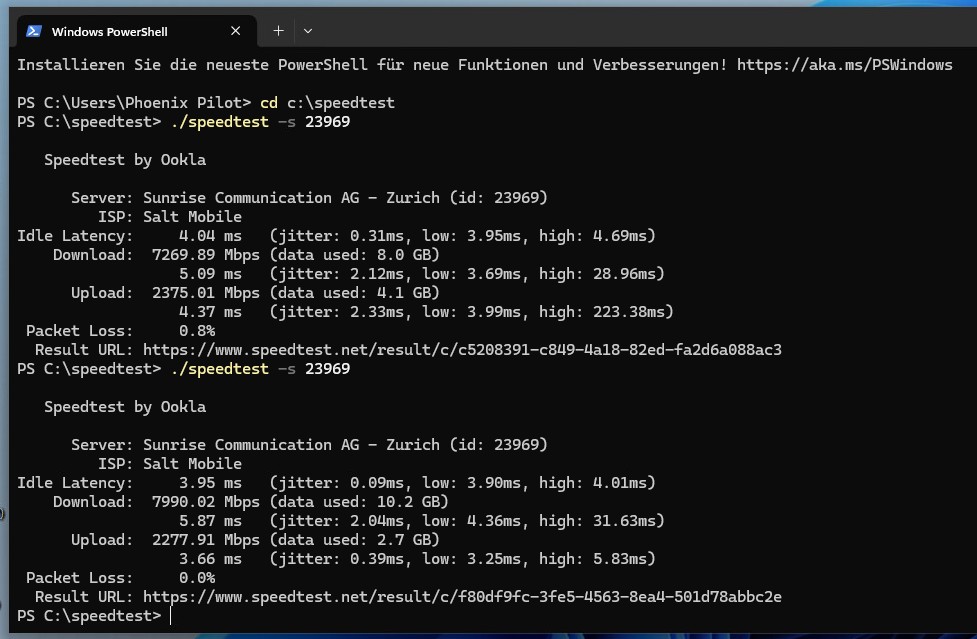Click the cd c:\speedtest command text

tap(327, 103)
